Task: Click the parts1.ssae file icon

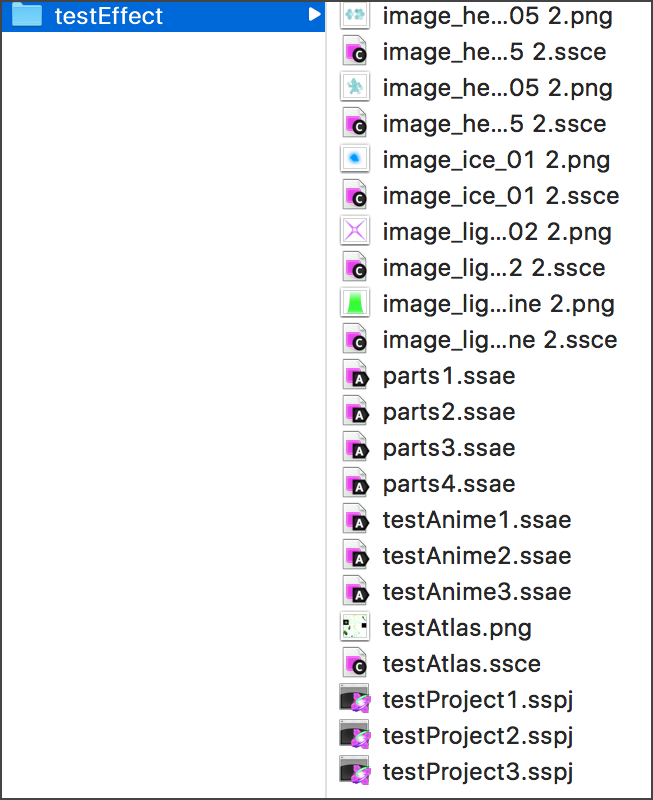Action: 355,376
